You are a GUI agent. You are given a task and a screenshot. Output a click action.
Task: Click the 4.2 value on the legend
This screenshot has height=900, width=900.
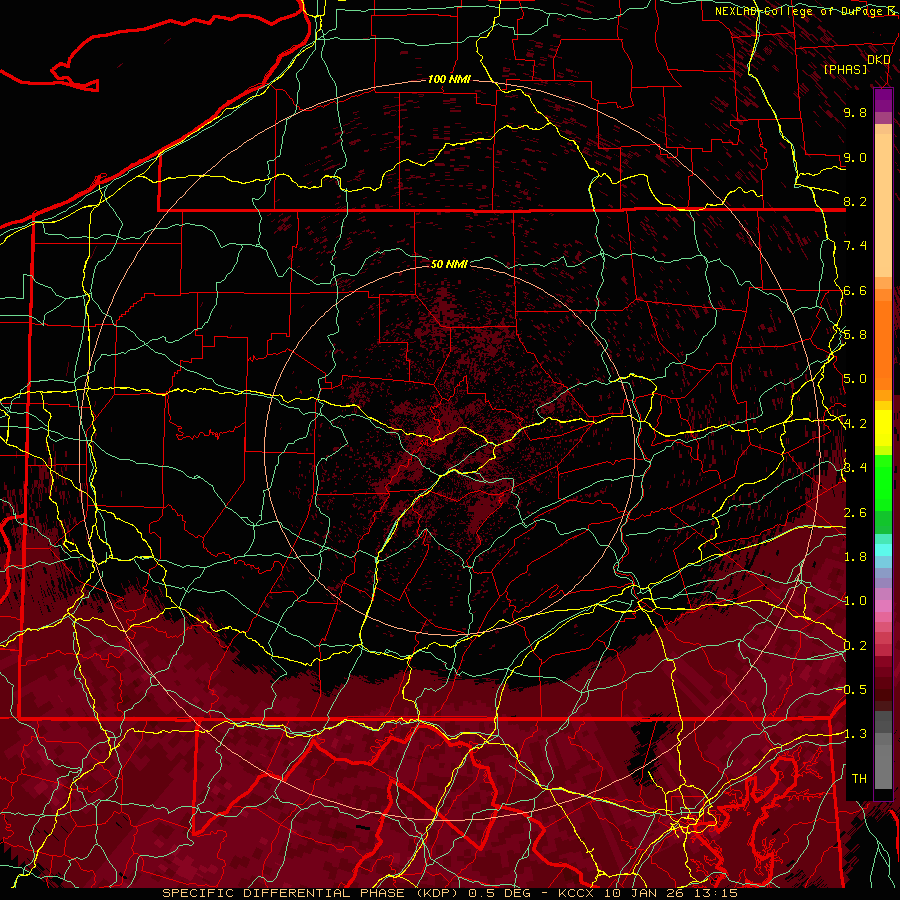click(x=855, y=424)
